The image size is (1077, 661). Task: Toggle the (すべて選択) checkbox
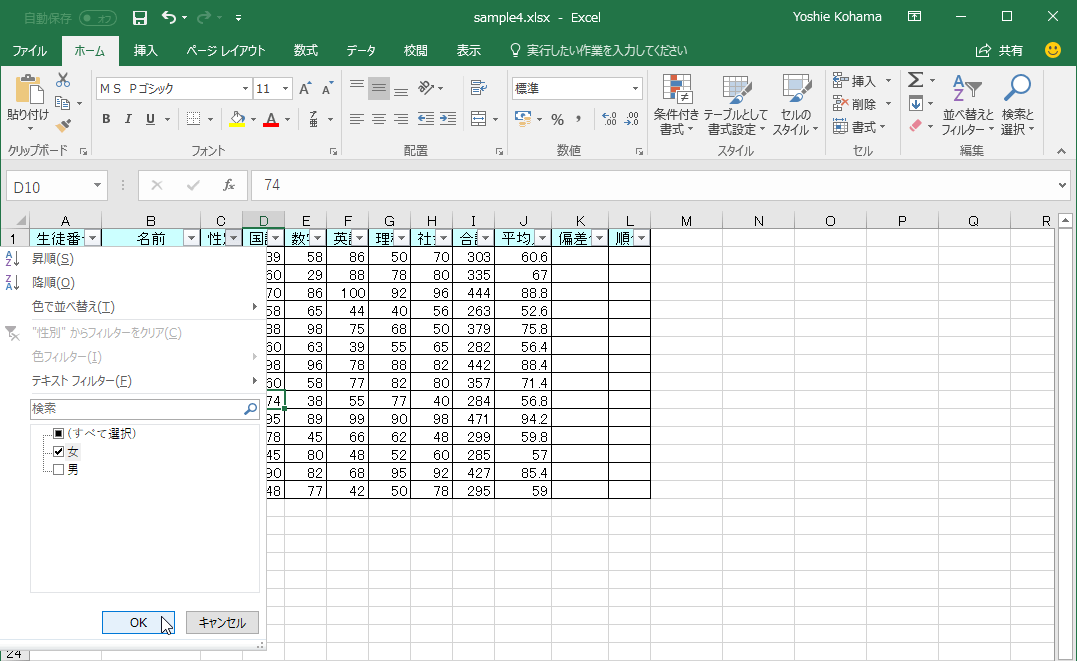pyautogui.click(x=58, y=433)
